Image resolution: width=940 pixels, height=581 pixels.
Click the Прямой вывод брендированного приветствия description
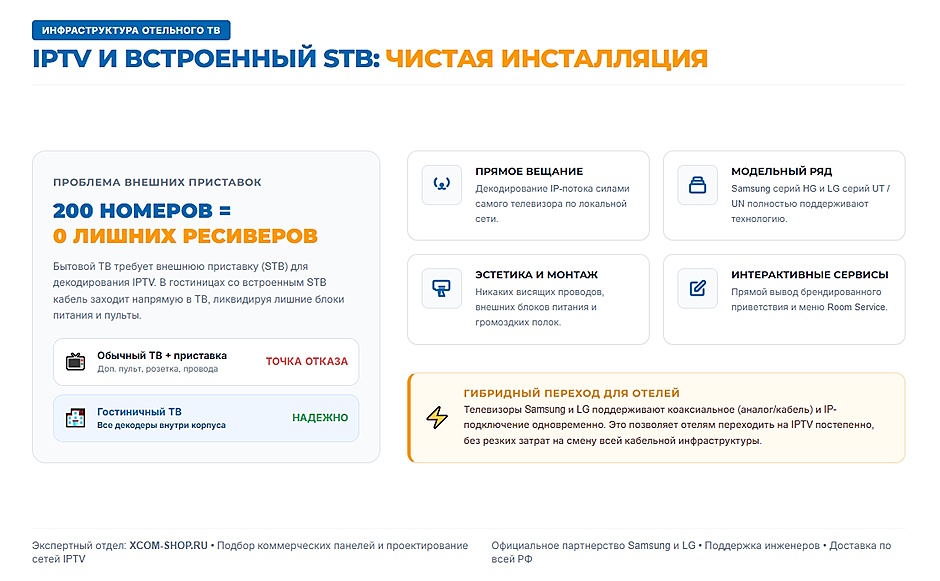809,300
